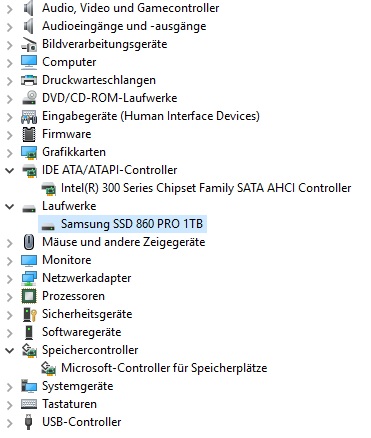Viewport: 371px width, 438px height.
Task: Click the USB plug icon for USB-Controller
Action: click(x=29, y=422)
